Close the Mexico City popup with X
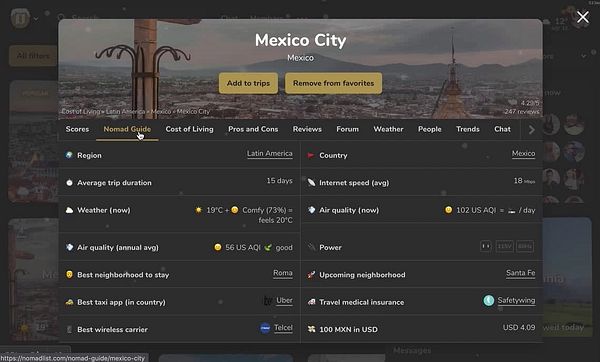 583,17
